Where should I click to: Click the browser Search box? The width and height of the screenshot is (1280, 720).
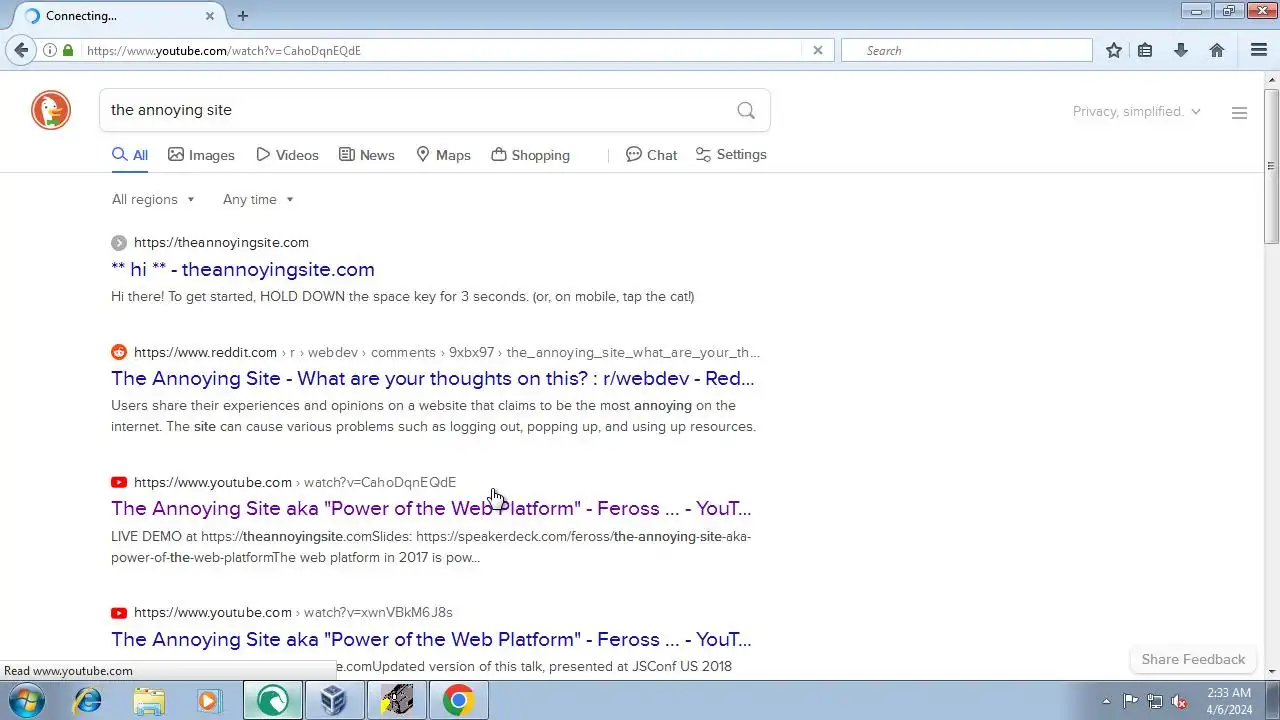967,50
